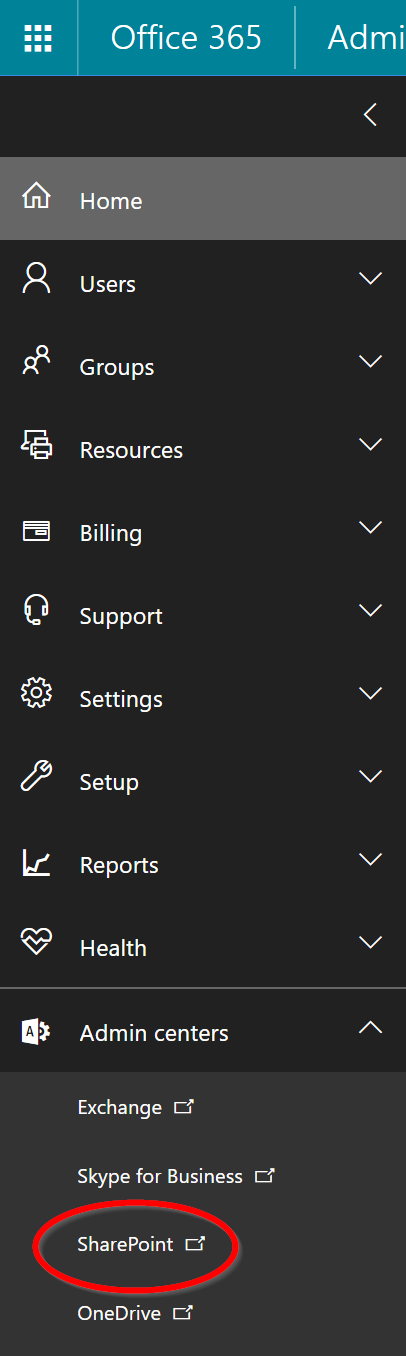This screenshot has width=406, height=1356.
Task: Click the Settings gear icon
Action: tap(36, 693)
